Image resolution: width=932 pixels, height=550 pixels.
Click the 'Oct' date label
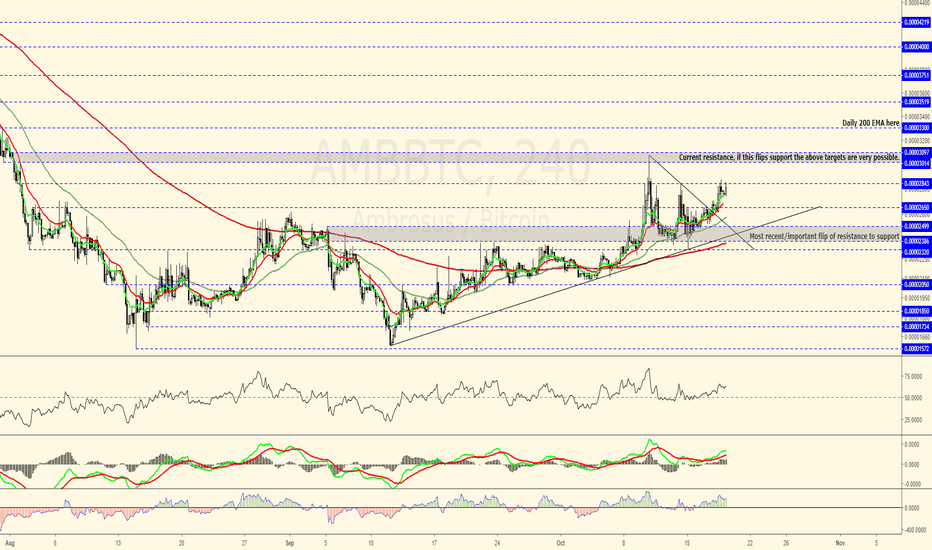click(561, 543)
